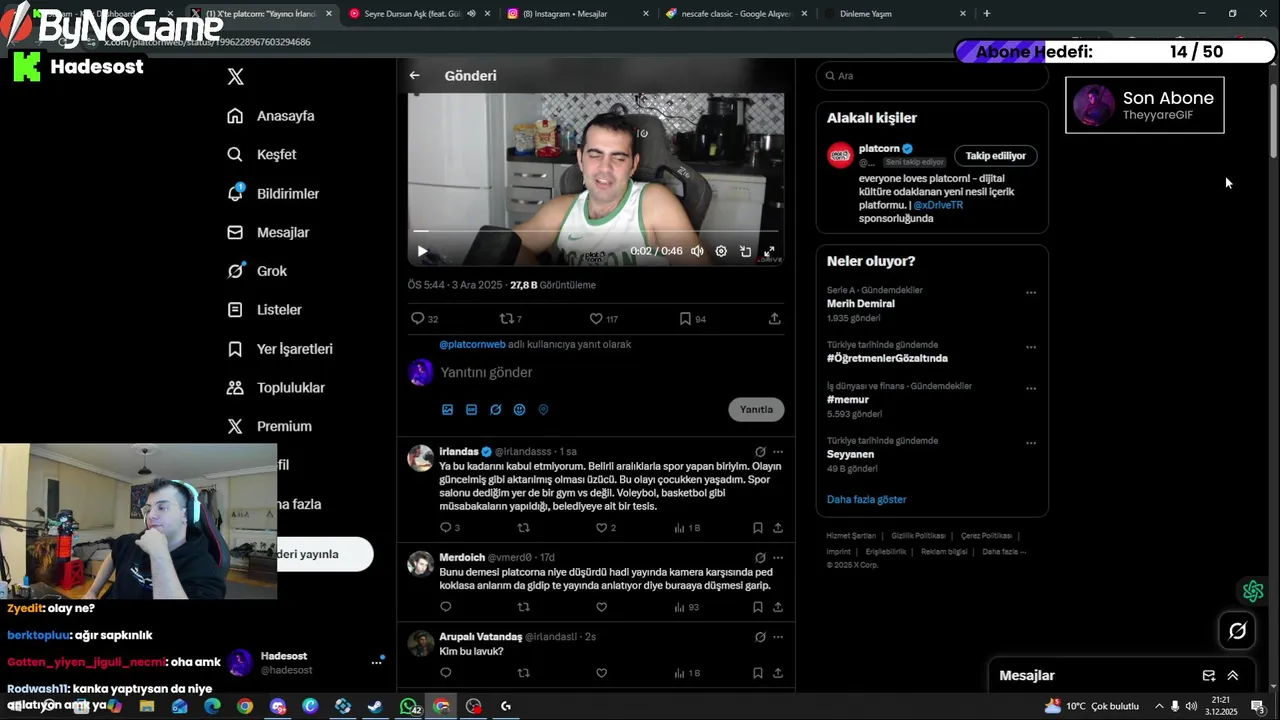Viewport: 1280px width, 720px height.
Task: Click the Ara search field
Action: 932,76
